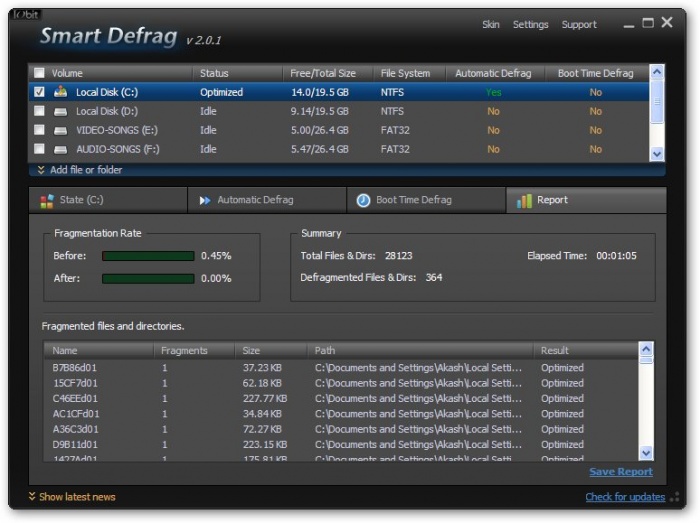700x523 pixels.
Task: Click the IObit logo in title bar
Action: click(26, 14)
